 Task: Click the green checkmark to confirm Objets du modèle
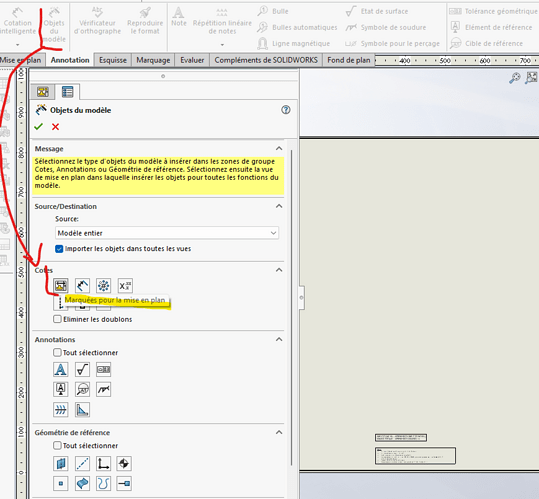[x=38, y=126]
